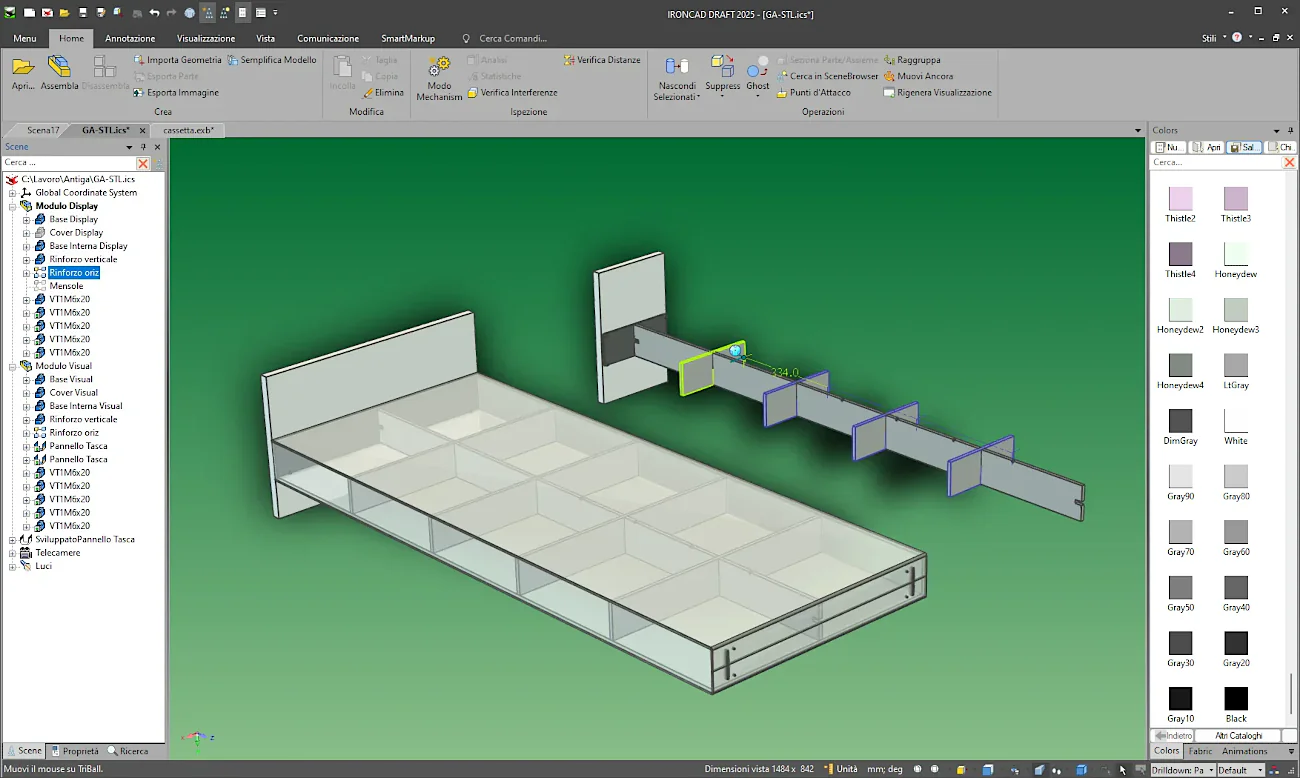The width and height of the screenshot is (1300, 778).
Task: Click the Assembla icon in ribbon
Action: tap(60, 68)
